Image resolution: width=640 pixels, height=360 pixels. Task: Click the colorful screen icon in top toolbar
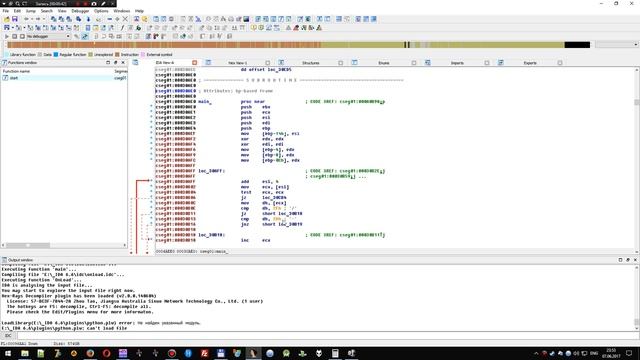tap(246, 19)
